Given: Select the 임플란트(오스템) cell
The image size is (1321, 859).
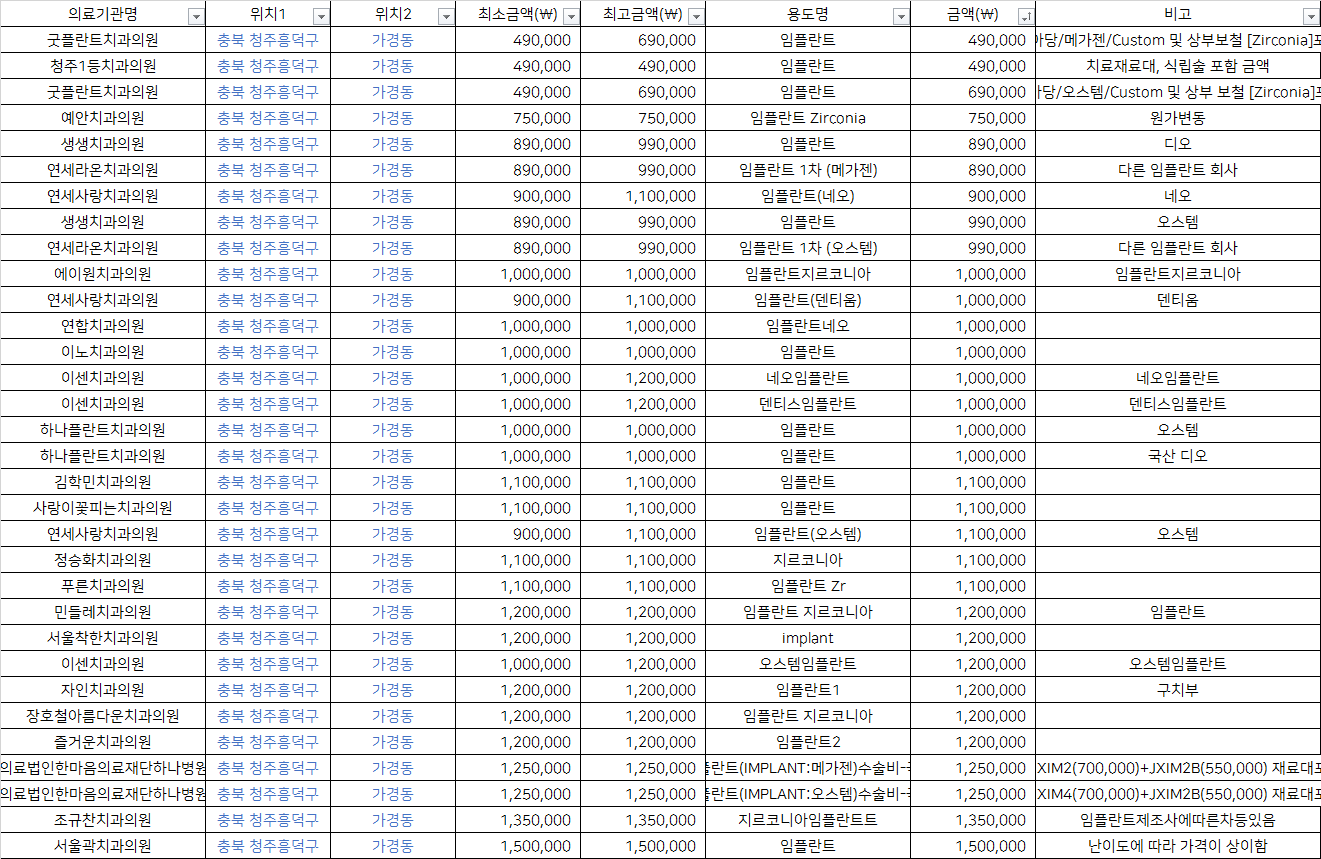Looking at the screenshot, I should click(x=808, y=534).
